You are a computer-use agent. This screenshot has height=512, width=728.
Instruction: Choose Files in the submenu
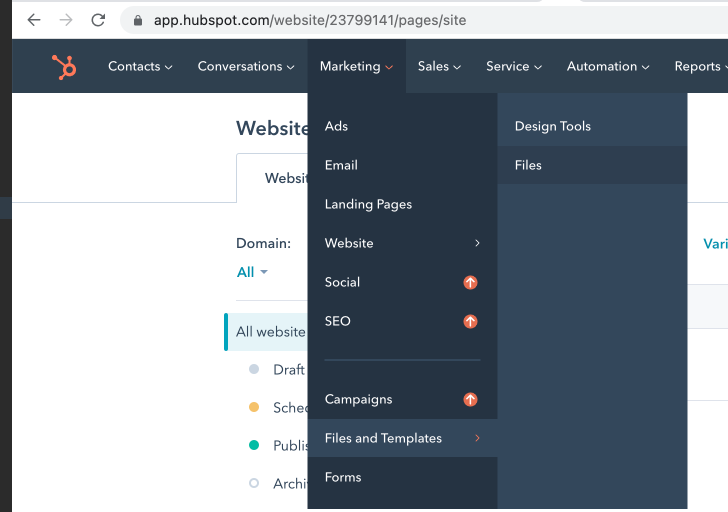(528, 165)
